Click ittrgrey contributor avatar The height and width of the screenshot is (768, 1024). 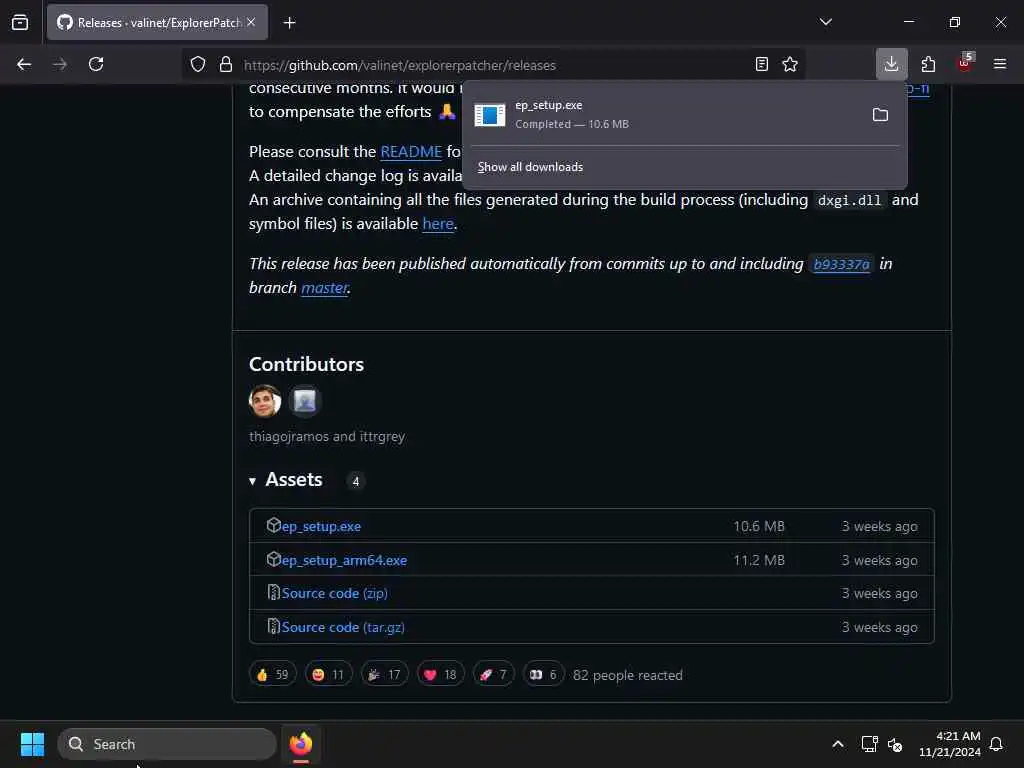tap(304, 401)
